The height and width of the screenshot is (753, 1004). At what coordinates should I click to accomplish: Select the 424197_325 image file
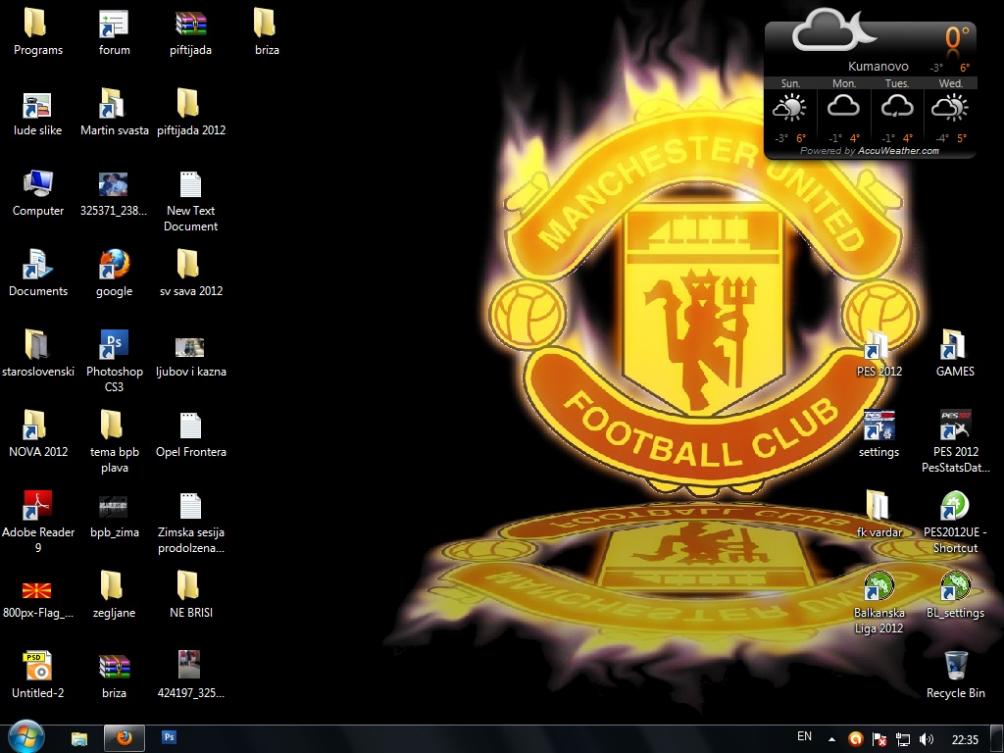click(190, 666)
